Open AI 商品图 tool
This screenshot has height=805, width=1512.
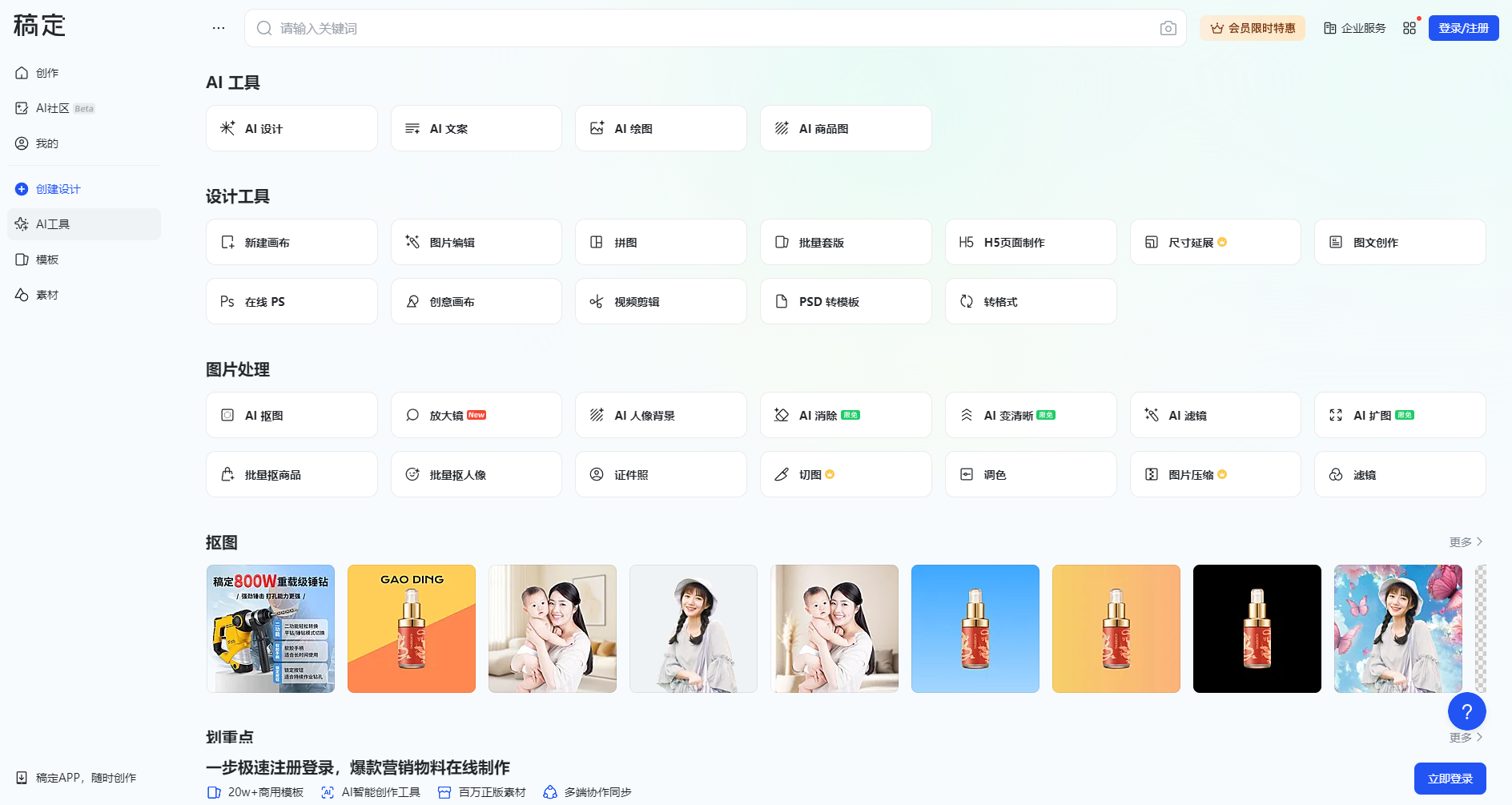click(846, 128)
